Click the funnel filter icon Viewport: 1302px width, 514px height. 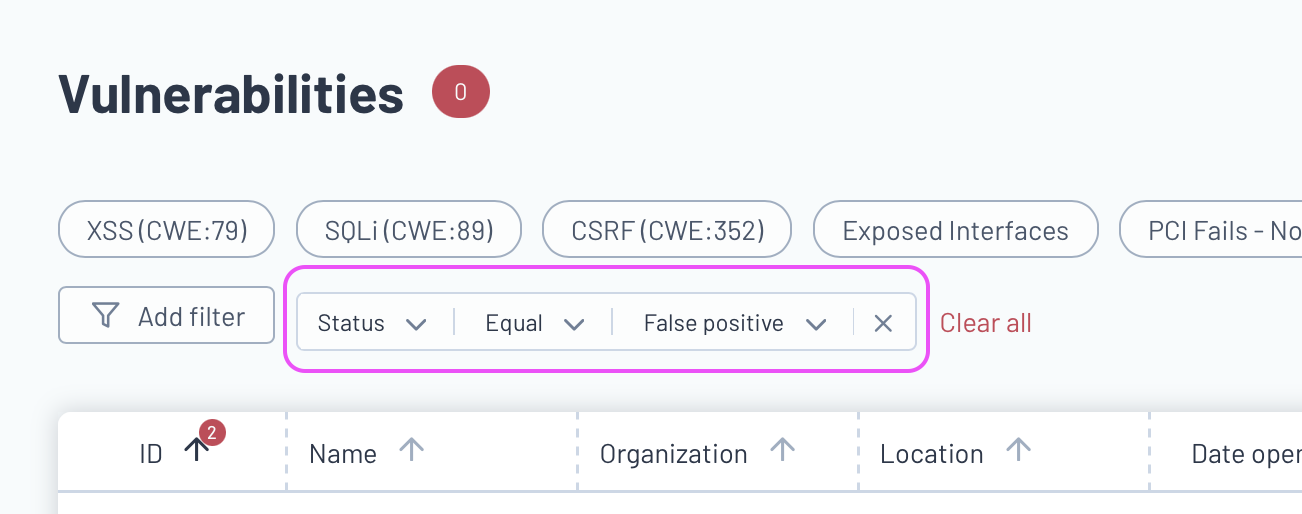105,316
